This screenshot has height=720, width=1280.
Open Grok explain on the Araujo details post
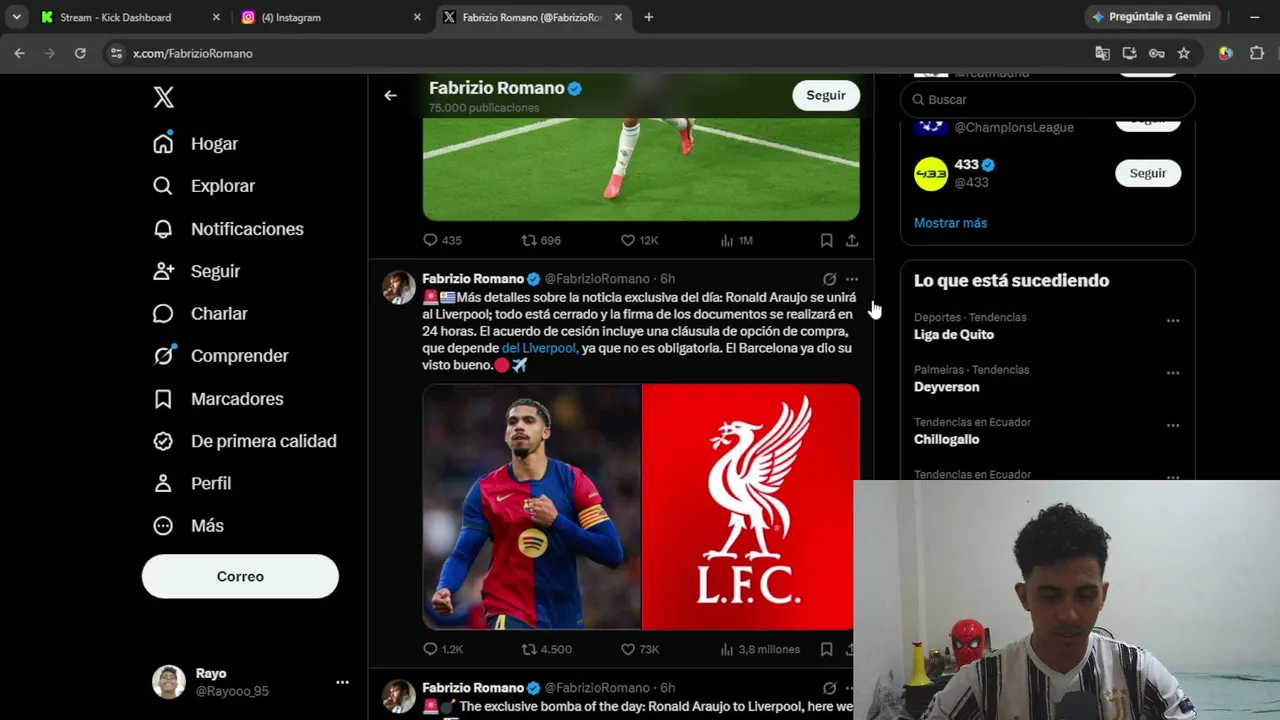click(x=829, y=279)
